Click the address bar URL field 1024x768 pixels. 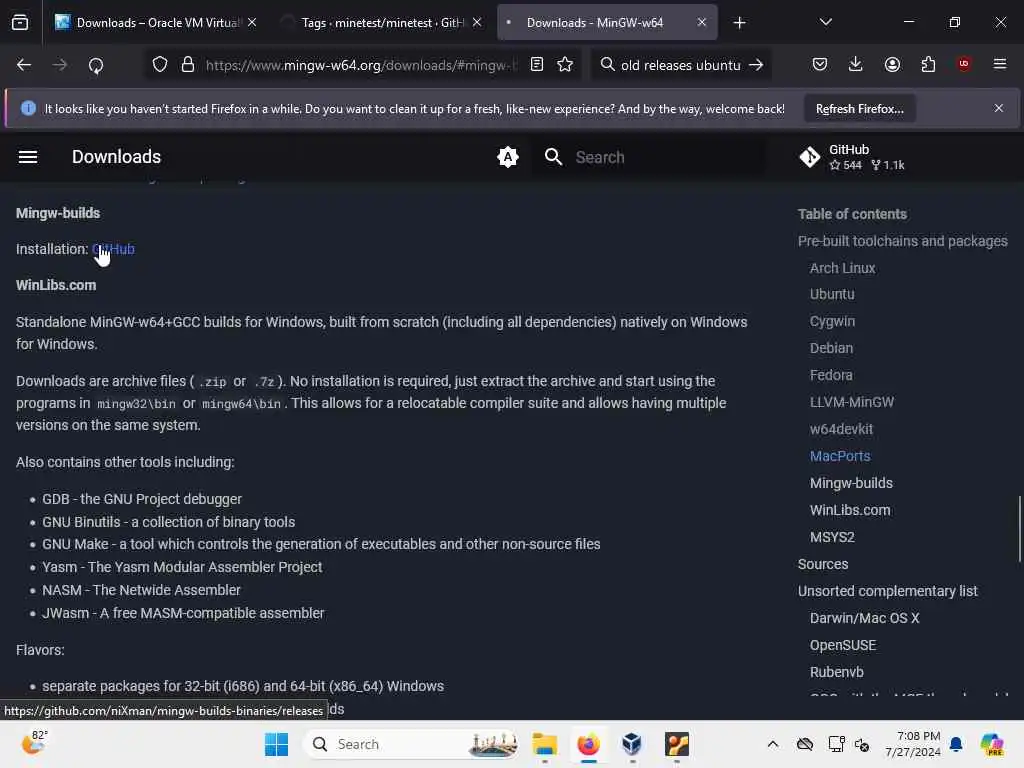[361, 65]
